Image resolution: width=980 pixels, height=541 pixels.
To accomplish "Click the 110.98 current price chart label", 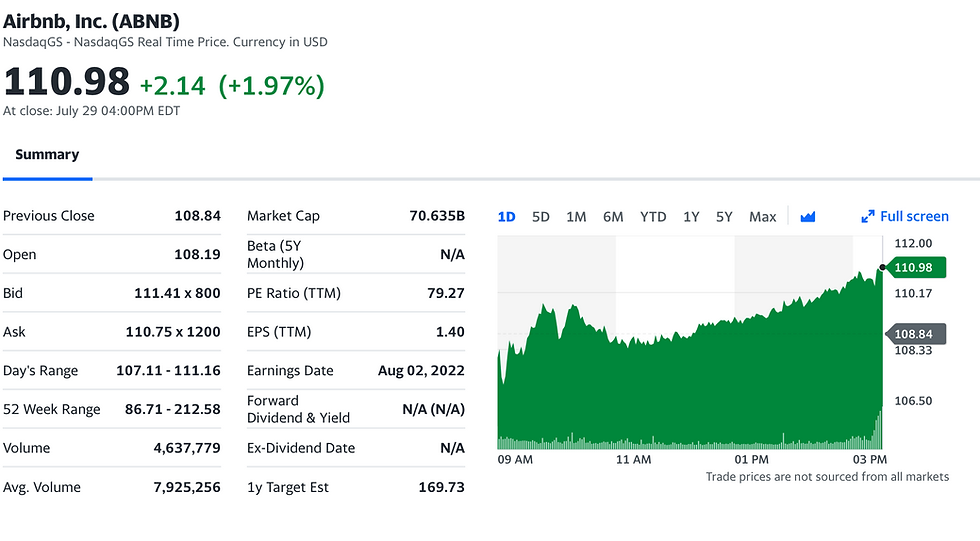I will (x=912, y=267).
